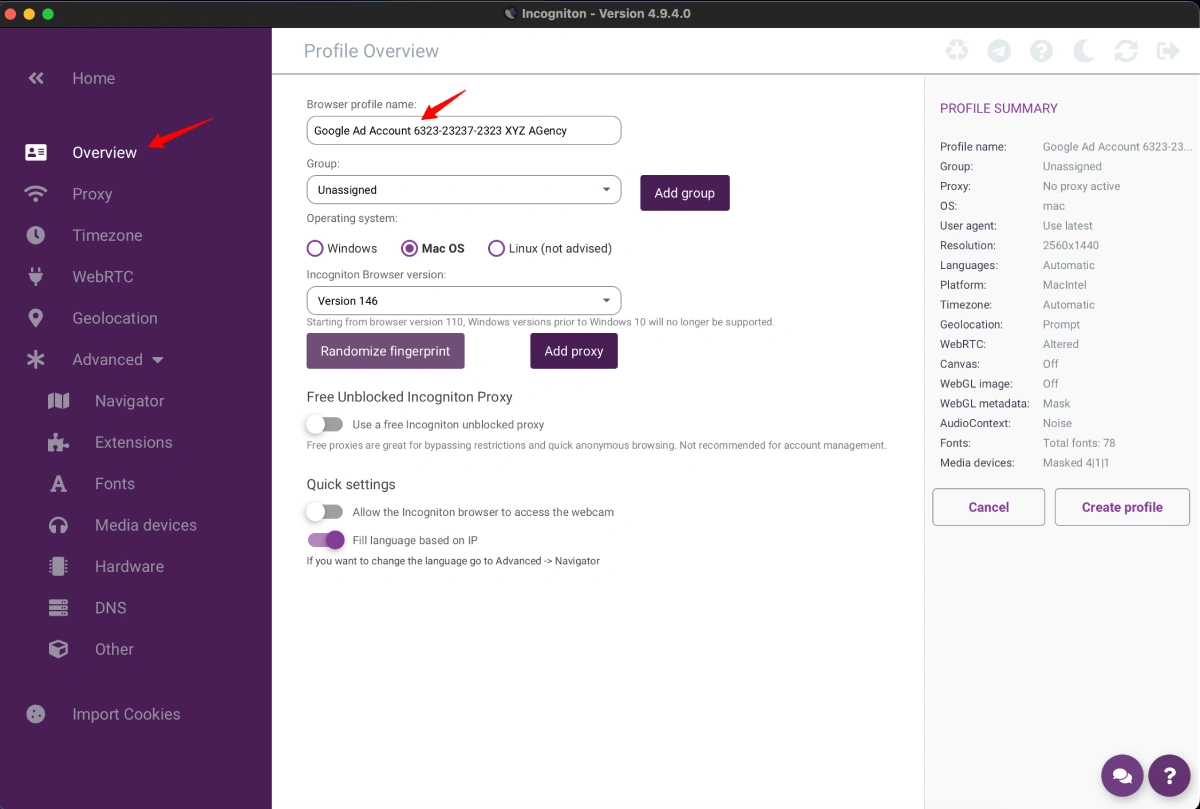Screen dimensions: 1200x809
Task: Select the Mac OS radio button
Action: tap(409, 248)
